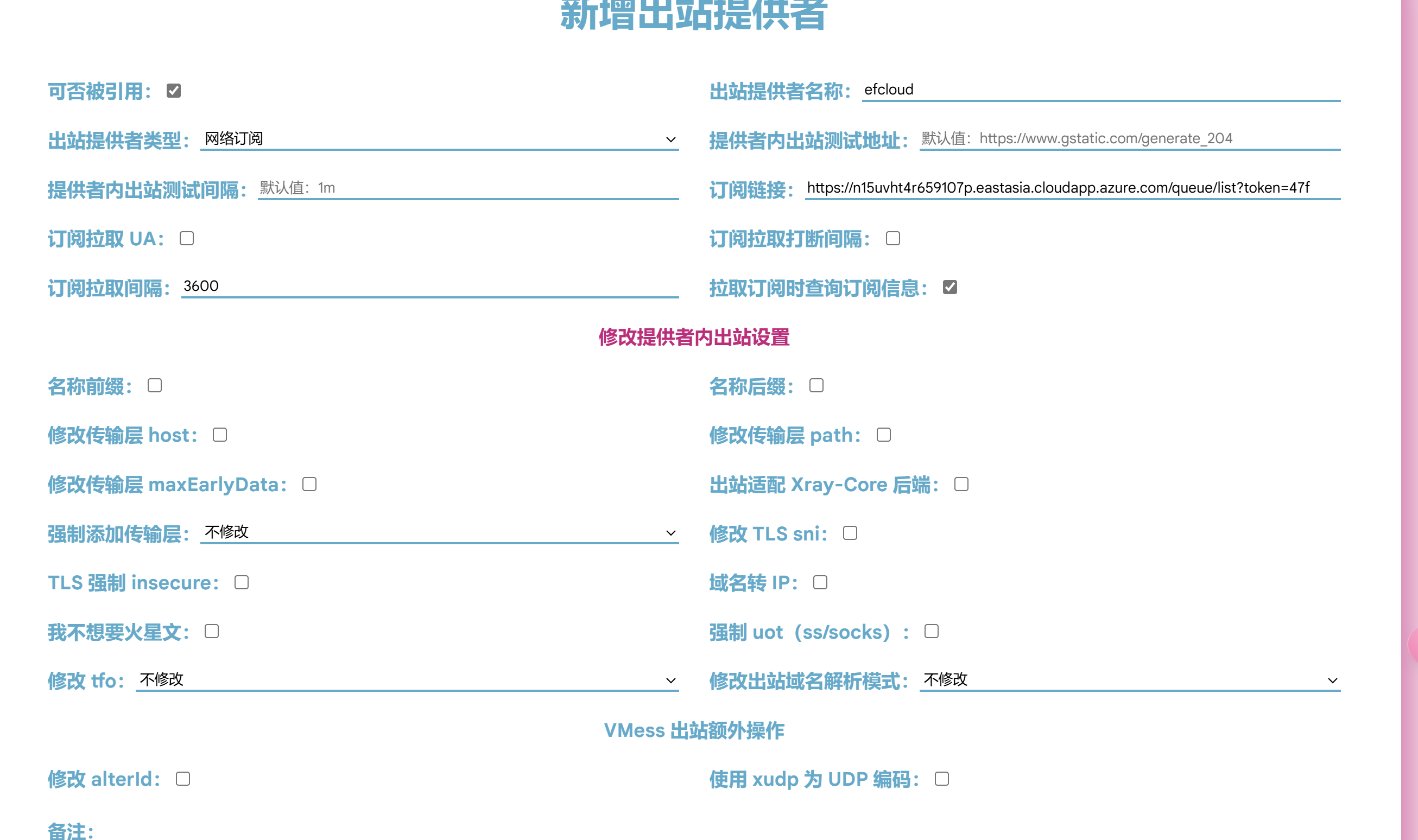Enable 使用 xudp 为 UDP 编码 checkbox
1418x840 pixels.
(x=941, y=779)
